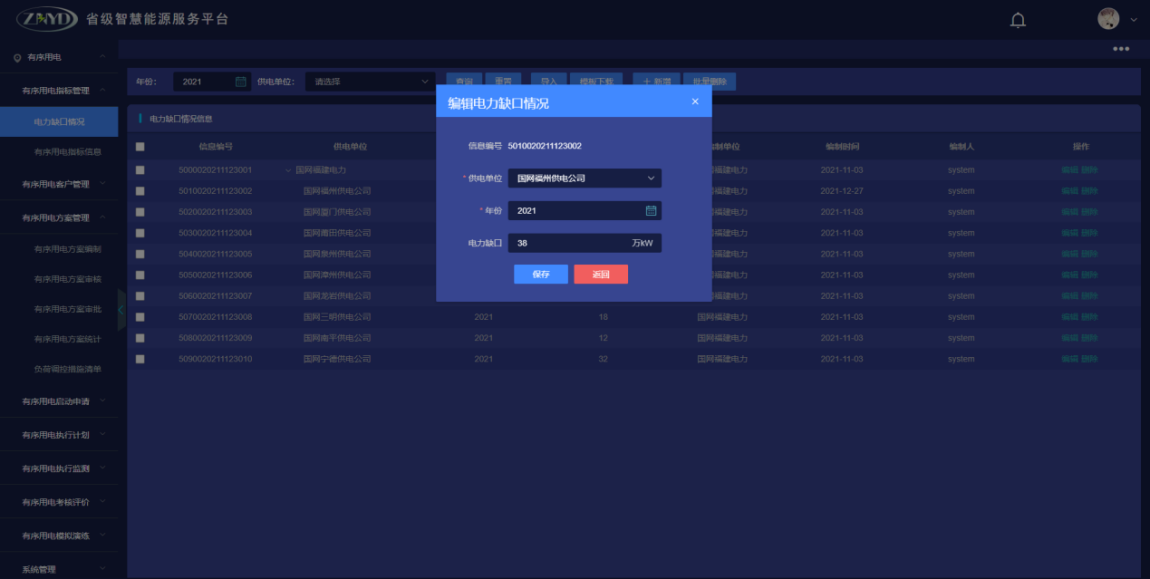Collapse the top-level 有序用电 menu
The width and height of the screenshot is (1150, 579).
(103, 57)
